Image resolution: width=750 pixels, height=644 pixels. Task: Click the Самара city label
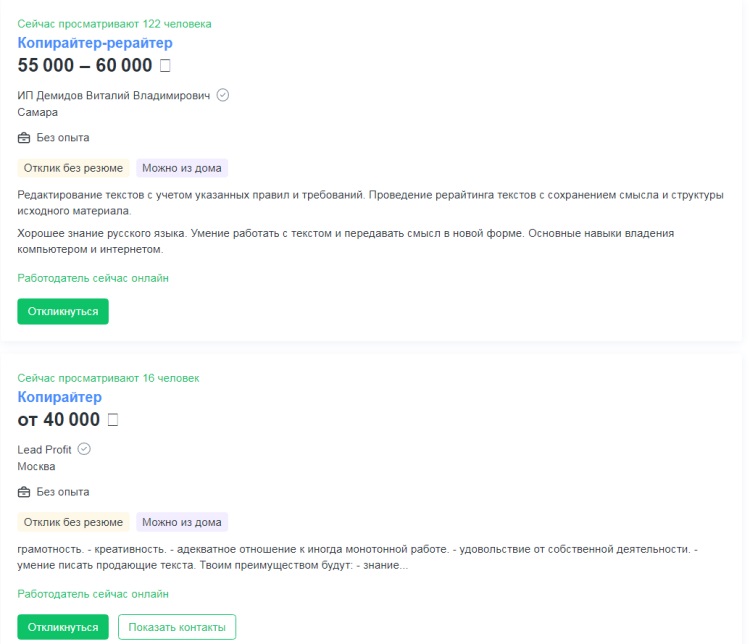(x=38, y=112)
